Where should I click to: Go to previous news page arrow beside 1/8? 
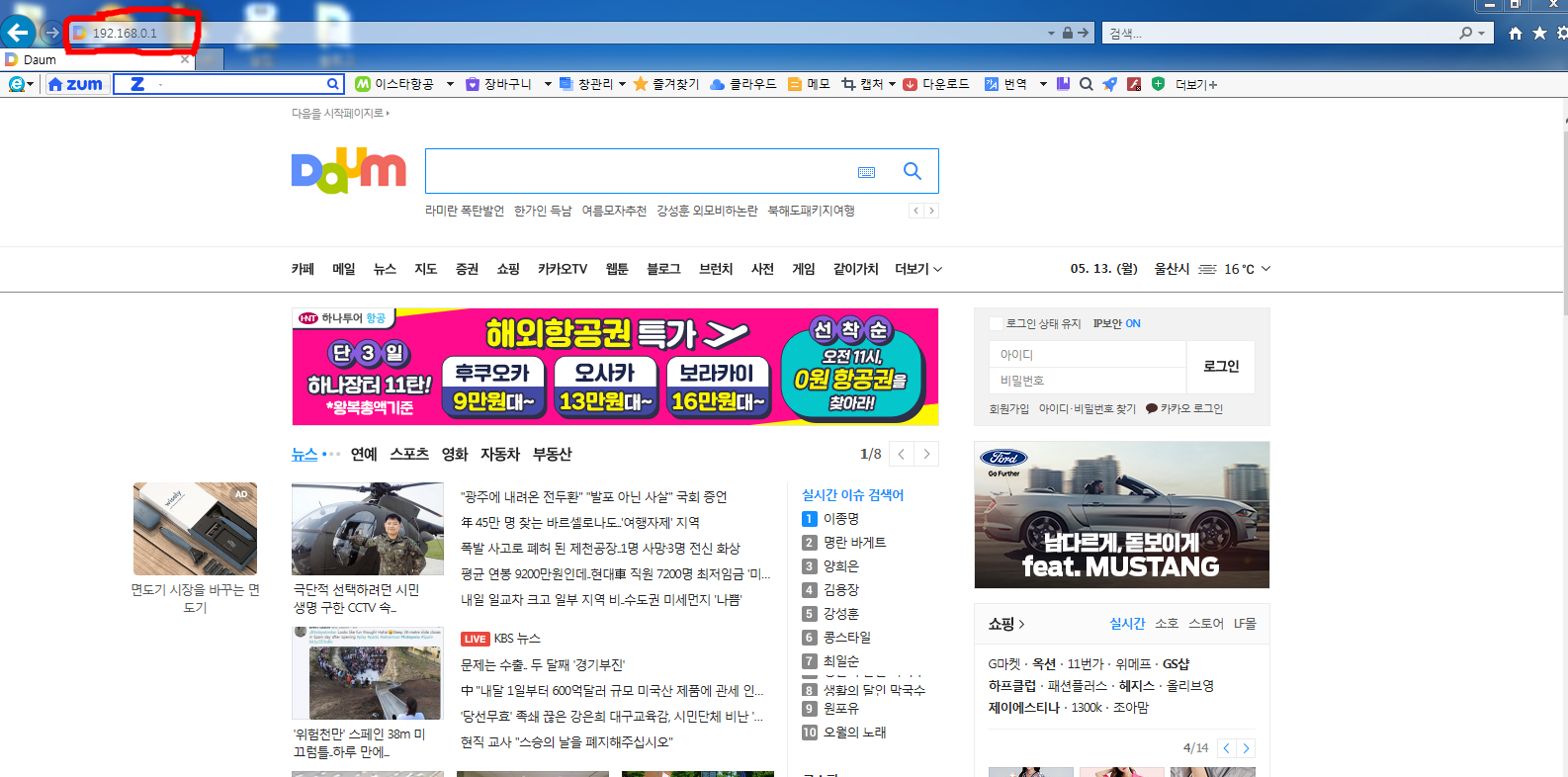902,454
